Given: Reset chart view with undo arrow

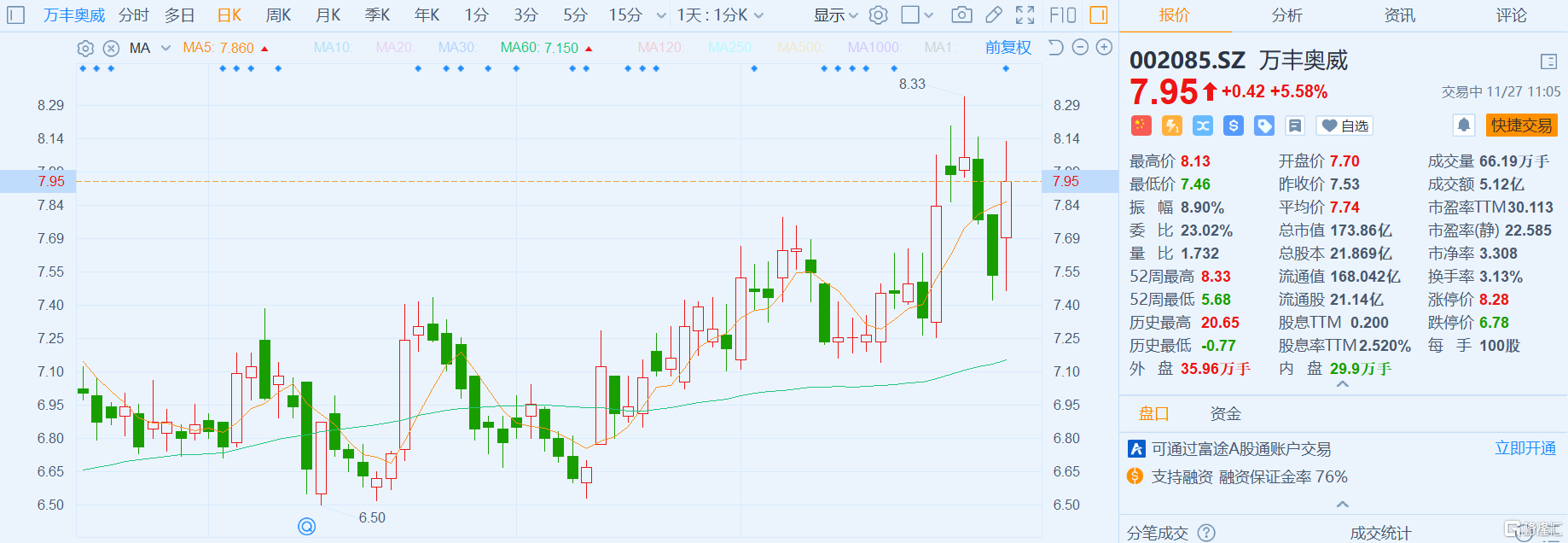Looking at the screenshot, I should coord(1055,48).
